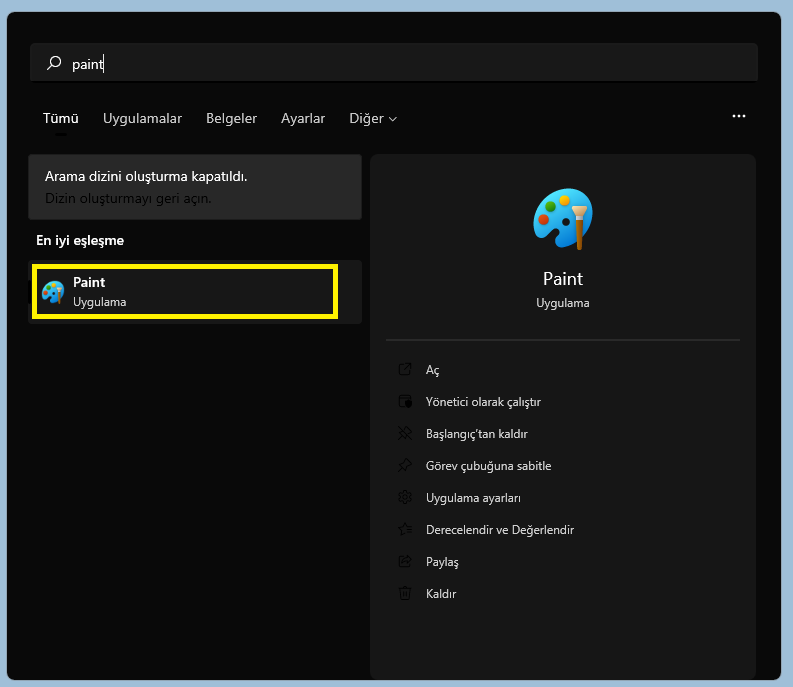Click the small Paint palette icon in results
Viewport: 793px width, 687px height.
point(53,292)
